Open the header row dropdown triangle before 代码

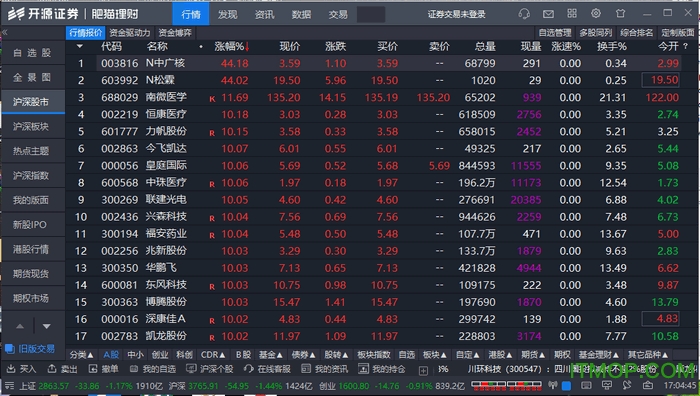coord(79,46)
